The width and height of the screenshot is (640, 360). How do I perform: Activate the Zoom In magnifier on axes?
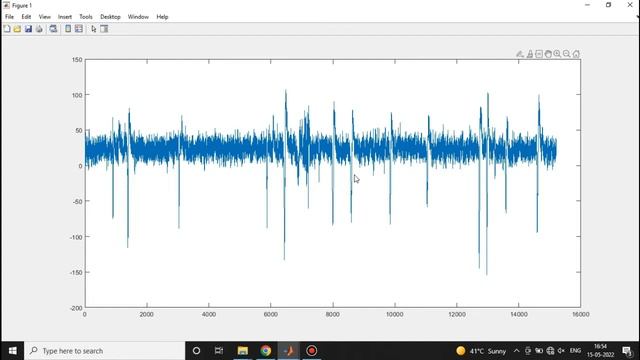click(x=557, y=54)
